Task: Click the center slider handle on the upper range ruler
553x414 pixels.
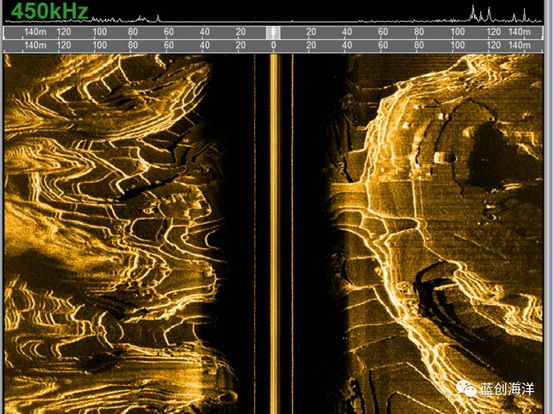Action: pos(273,32)
